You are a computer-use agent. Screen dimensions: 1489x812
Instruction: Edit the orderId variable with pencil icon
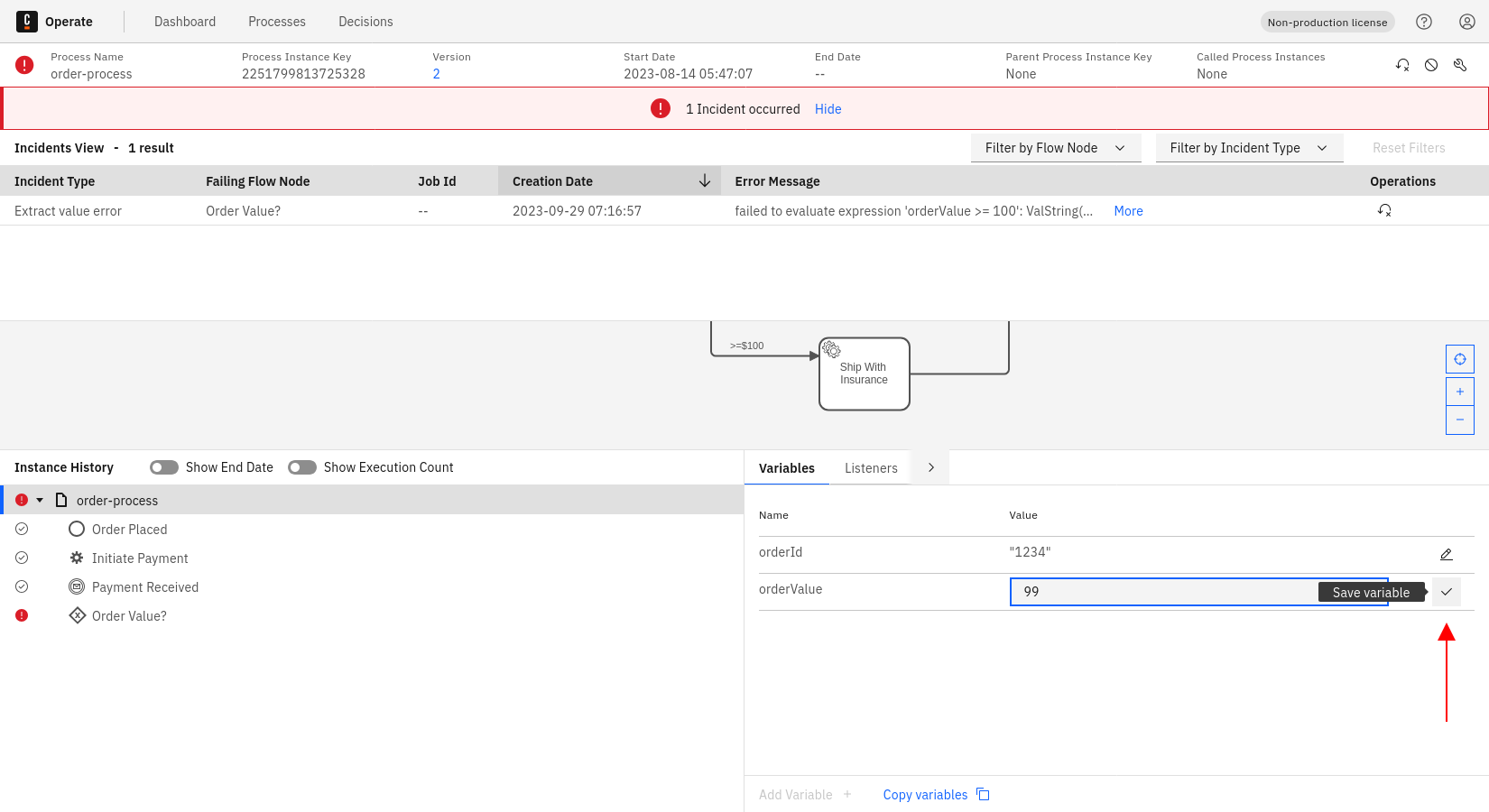1446,554
